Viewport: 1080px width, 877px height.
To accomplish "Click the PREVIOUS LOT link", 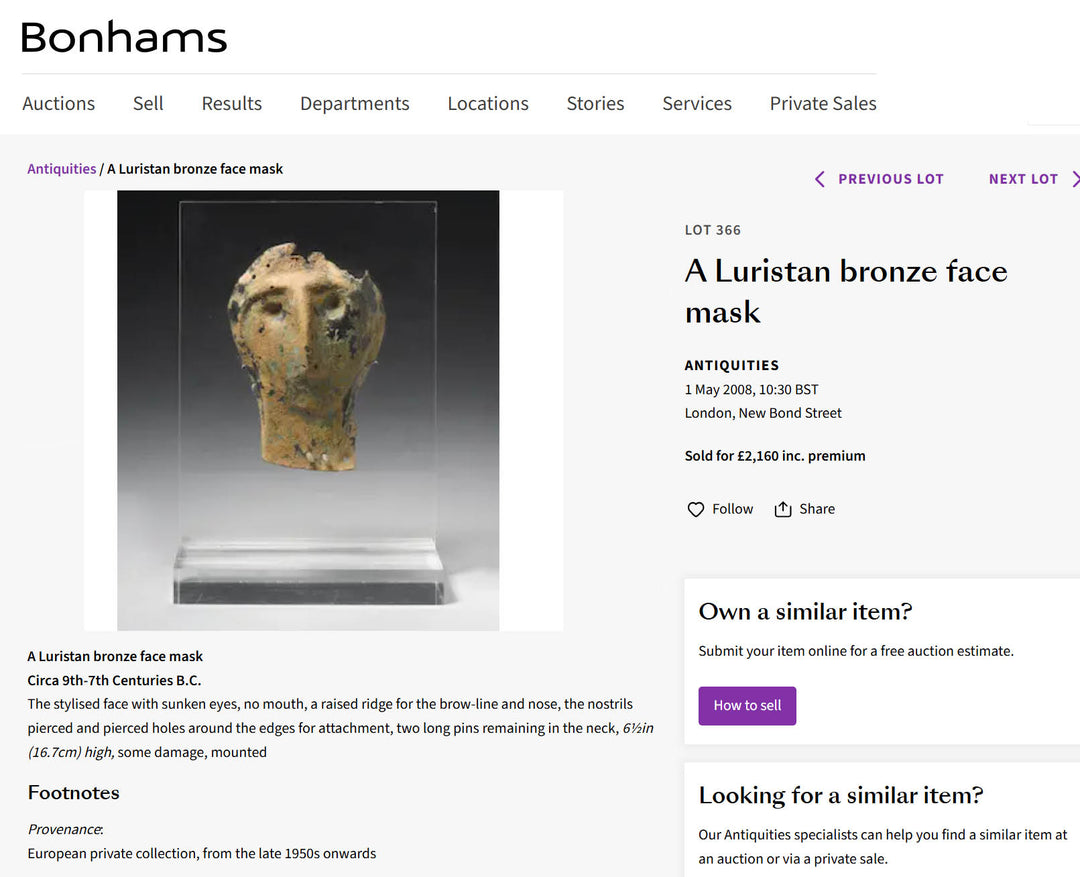I will [890, 179].
